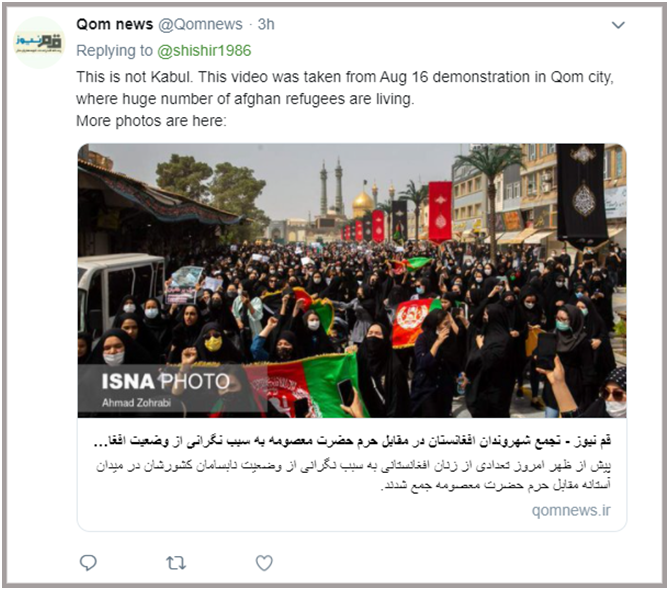Visit the @Qomnews handle
669x590 pixels.
(200, 24)
